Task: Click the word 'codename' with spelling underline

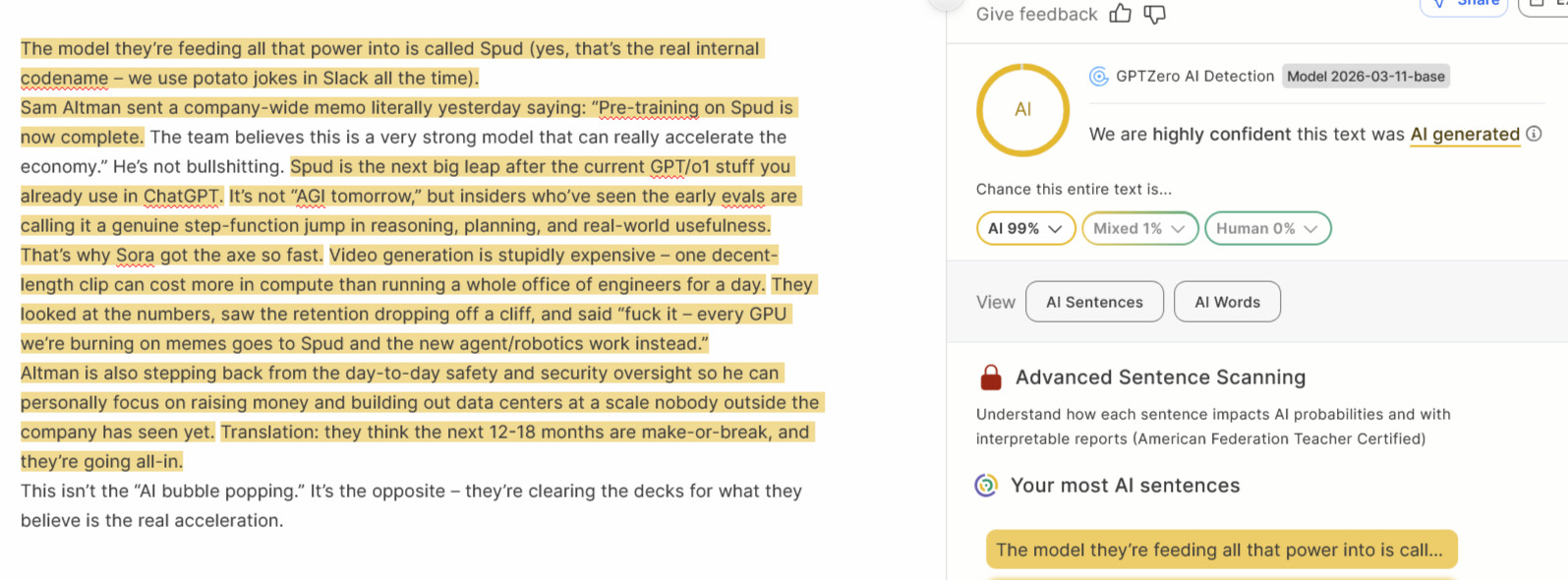Action: pyautogui.click(x=64, y=79)
